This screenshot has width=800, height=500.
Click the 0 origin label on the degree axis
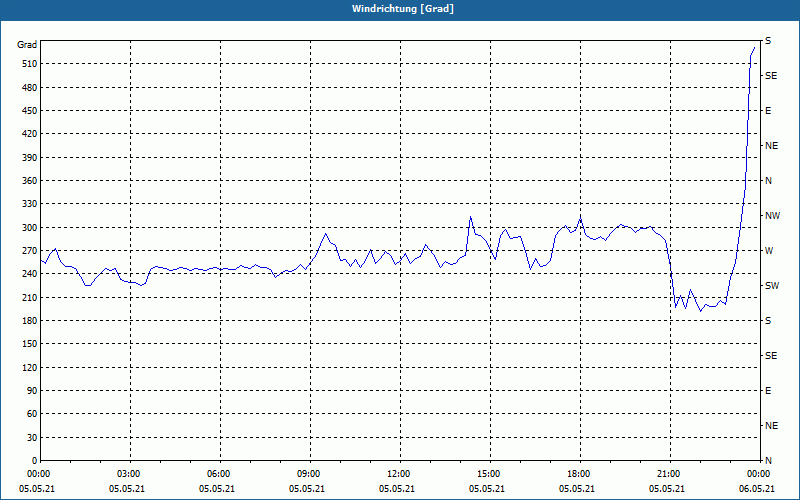34,460
